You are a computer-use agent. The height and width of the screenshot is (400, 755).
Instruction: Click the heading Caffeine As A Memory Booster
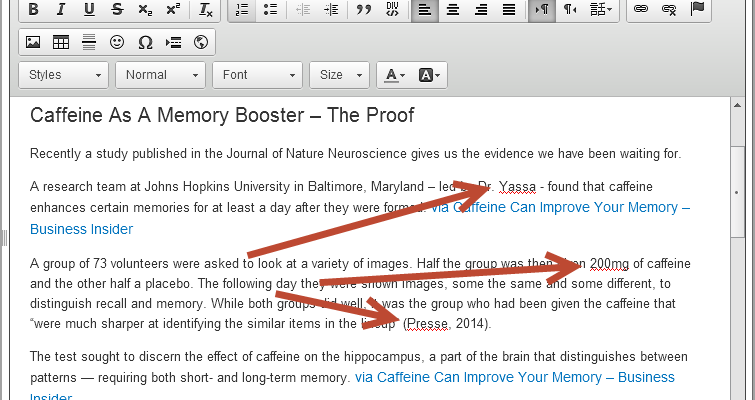coord(222,116)
